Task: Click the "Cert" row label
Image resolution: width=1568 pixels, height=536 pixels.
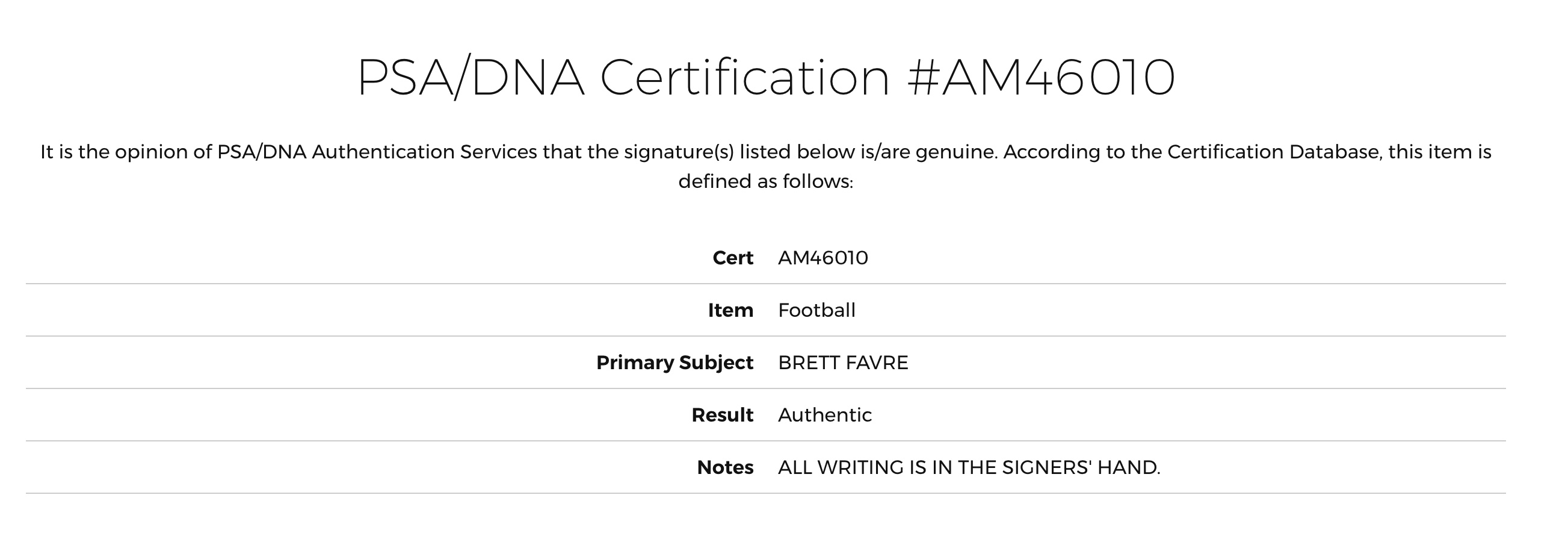Action: tap(733, 258)
